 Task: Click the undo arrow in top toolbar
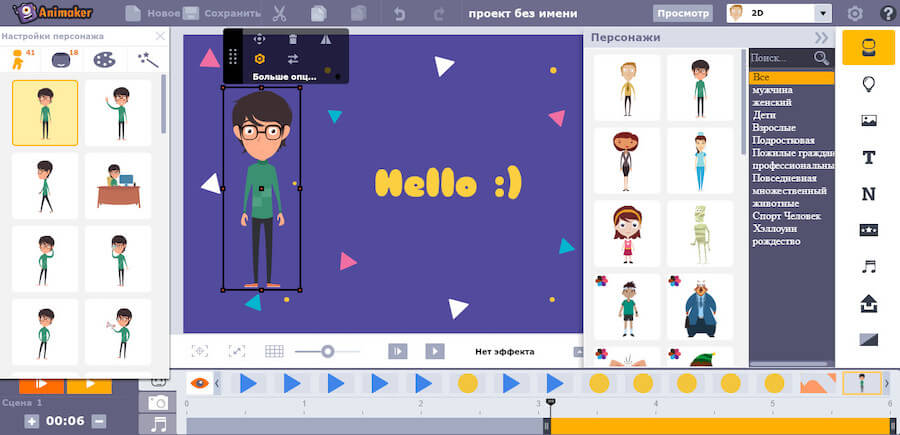tap(400, 14)
